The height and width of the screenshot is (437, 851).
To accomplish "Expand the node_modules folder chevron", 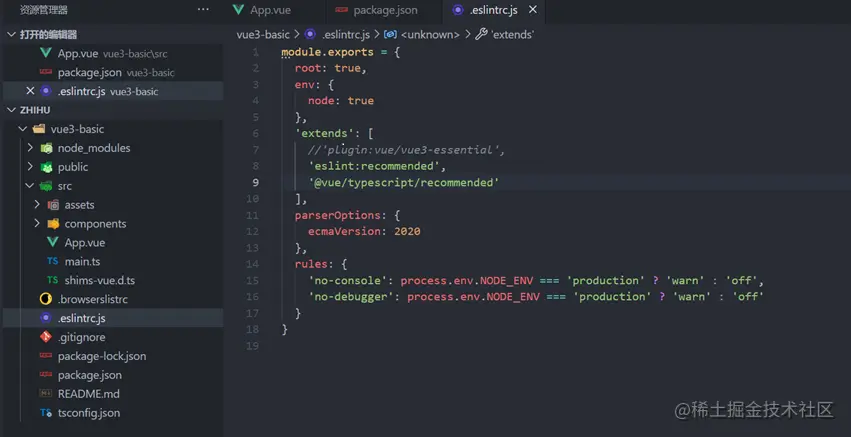I will tap(30, 148).
